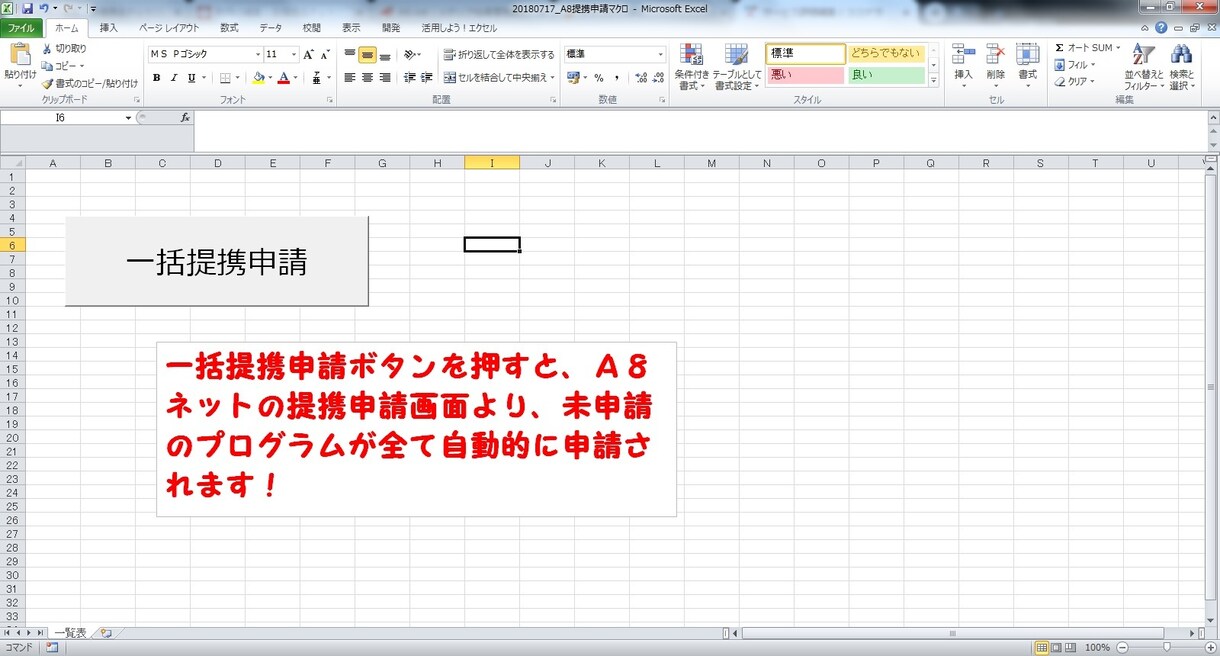Click the decrease indent icon

coord(409,77)
